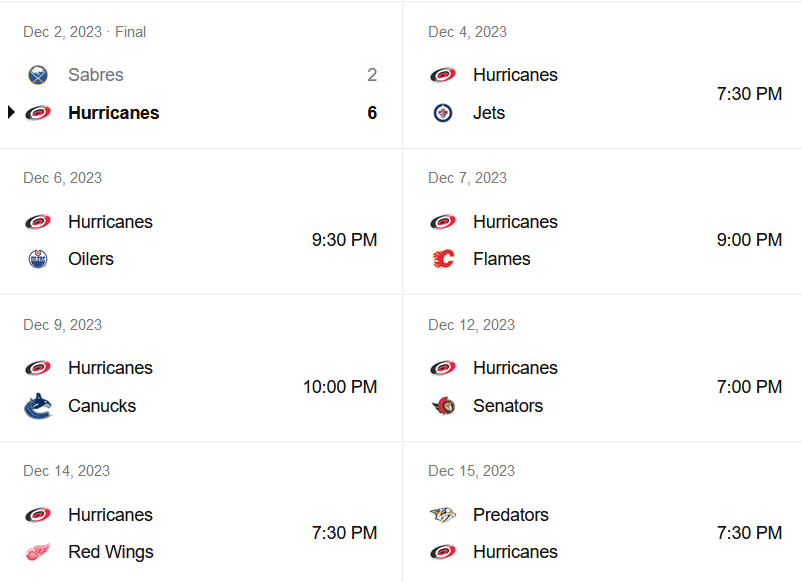The width and height of the screenshot is (802, 582).
Task: Click the Senators team name
Action: [x=508, y=406]
